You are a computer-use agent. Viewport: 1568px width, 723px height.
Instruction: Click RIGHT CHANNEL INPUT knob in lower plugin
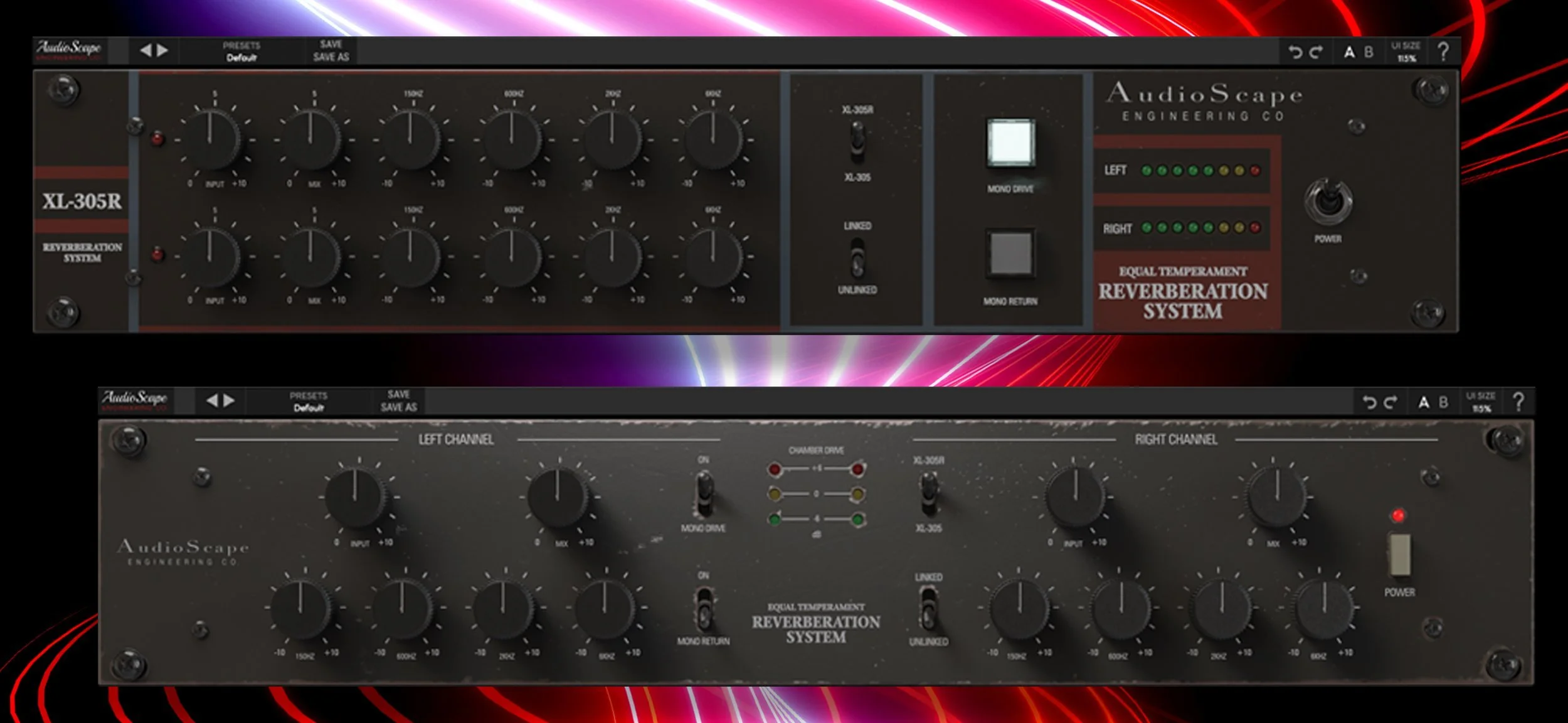[x=1075, y=498]
